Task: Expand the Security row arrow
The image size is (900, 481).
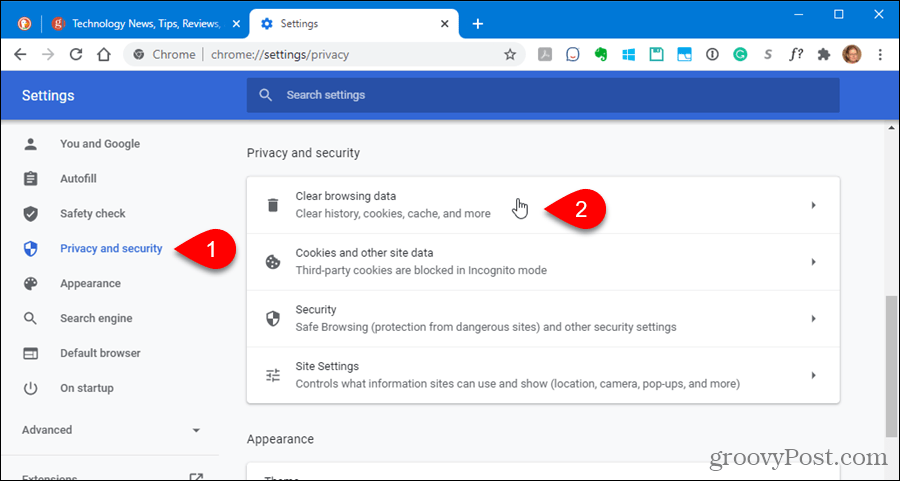Action: tap(813, 319)
